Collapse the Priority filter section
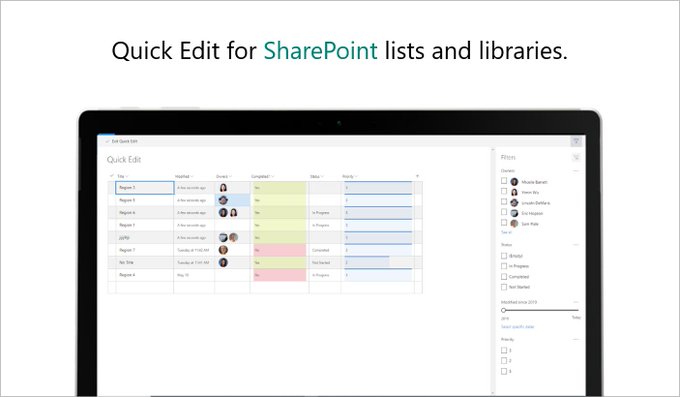Screen dimensions: 680x397 [576, 339]
